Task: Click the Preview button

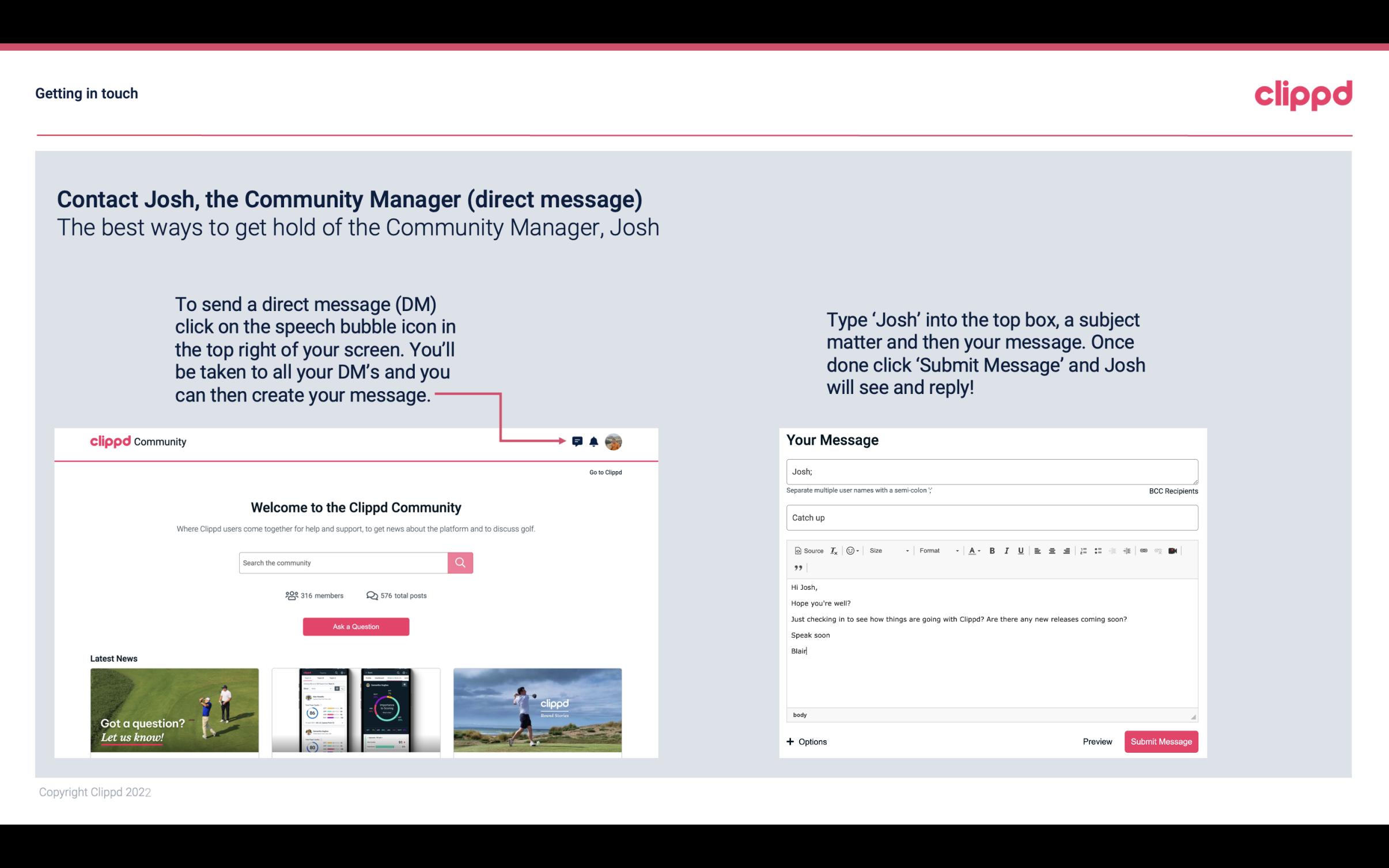Action: pos(1097,741)
